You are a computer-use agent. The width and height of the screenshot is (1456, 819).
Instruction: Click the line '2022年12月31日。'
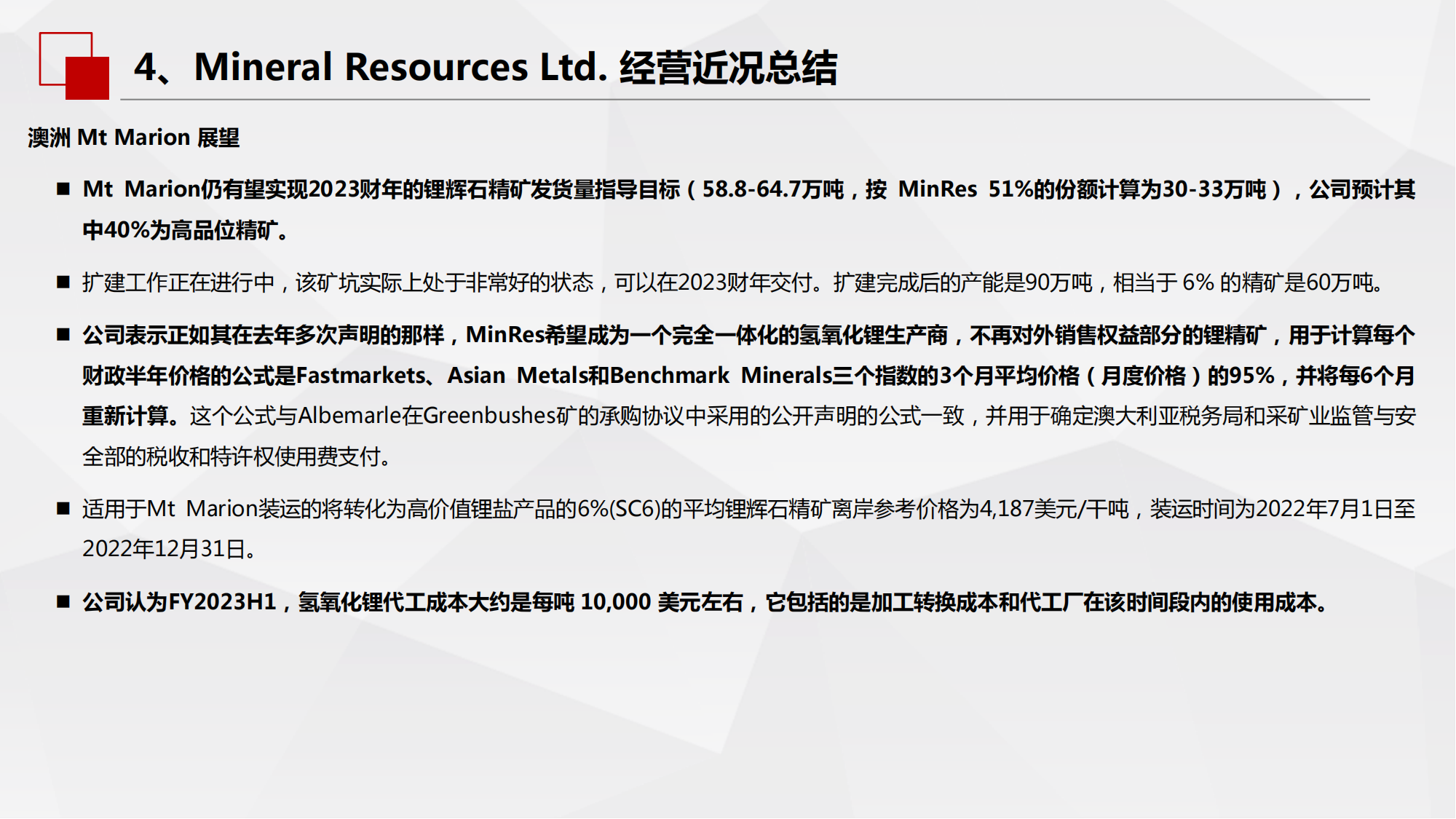(x=170, y=549)
